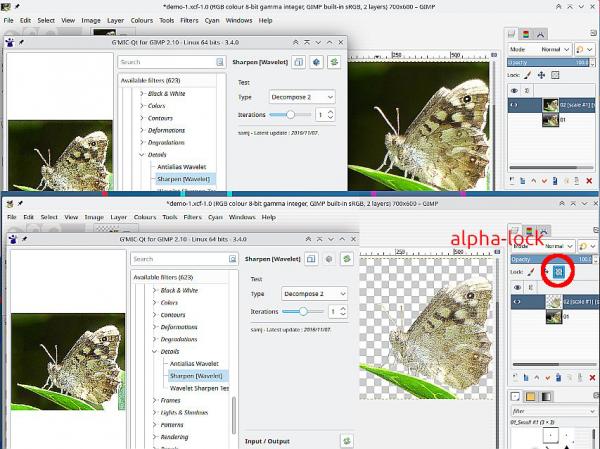Click the blue gem icon in upper G'MIC dialog

[316, 62]
